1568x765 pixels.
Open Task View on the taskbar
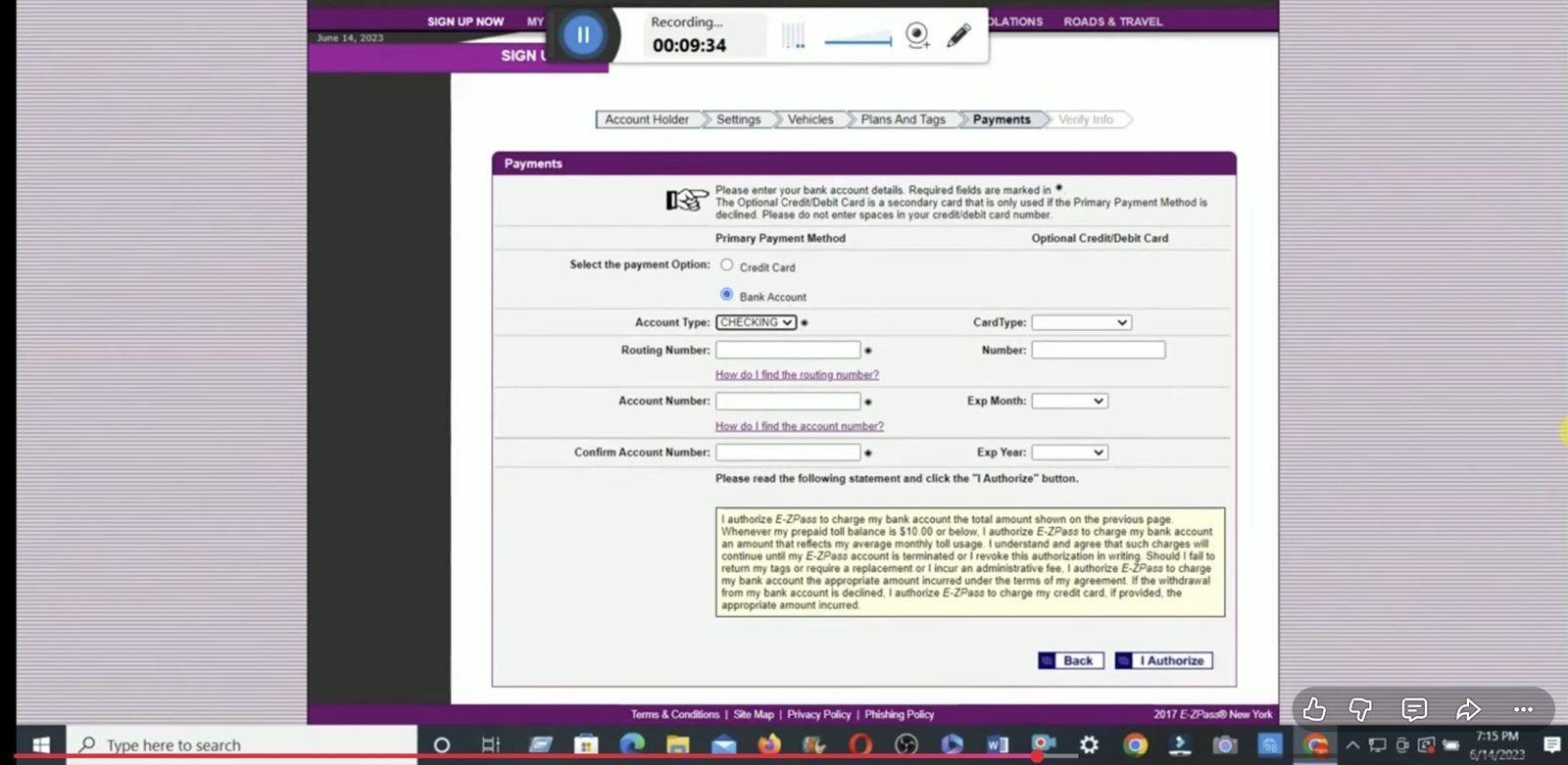[x=491, y=745]
